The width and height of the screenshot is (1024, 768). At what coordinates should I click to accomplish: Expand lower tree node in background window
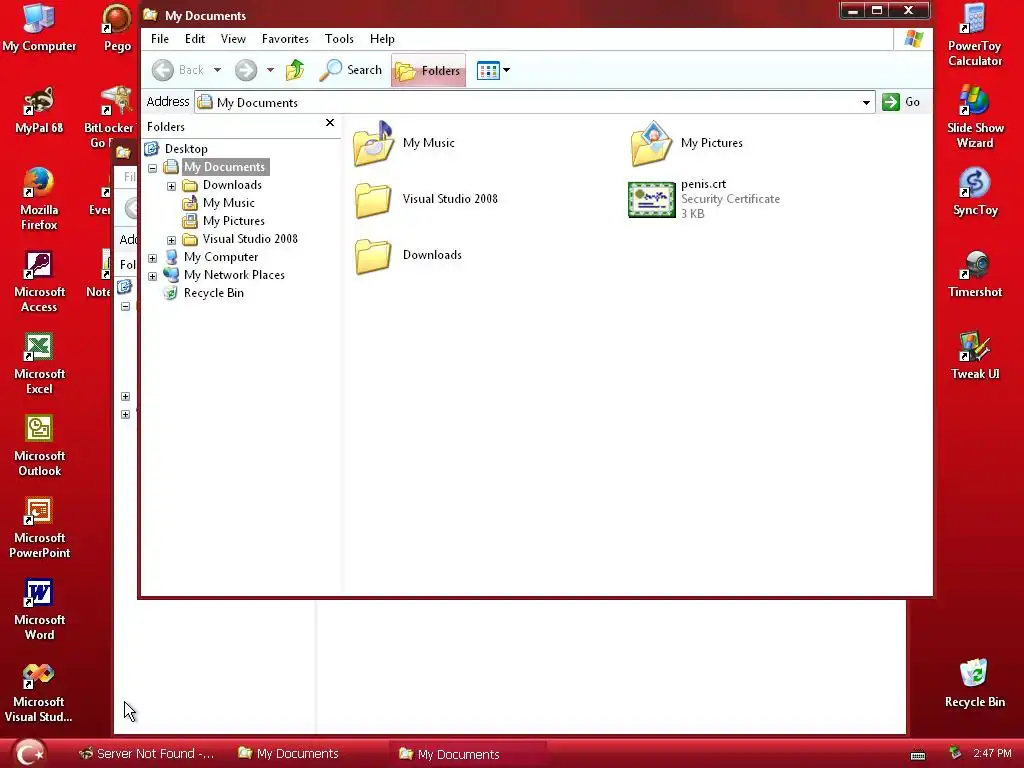125,415
